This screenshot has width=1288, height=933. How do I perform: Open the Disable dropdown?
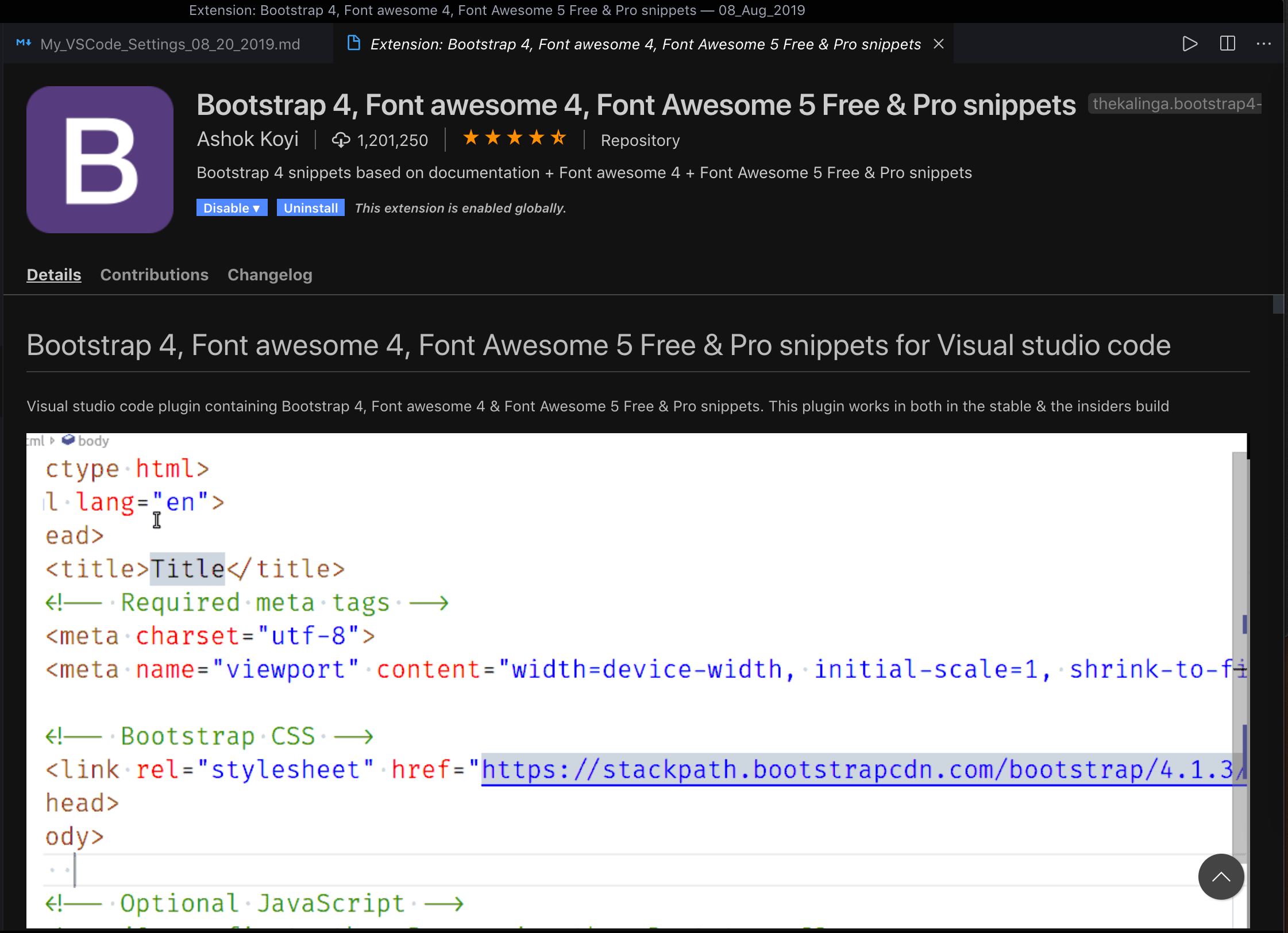232,207
